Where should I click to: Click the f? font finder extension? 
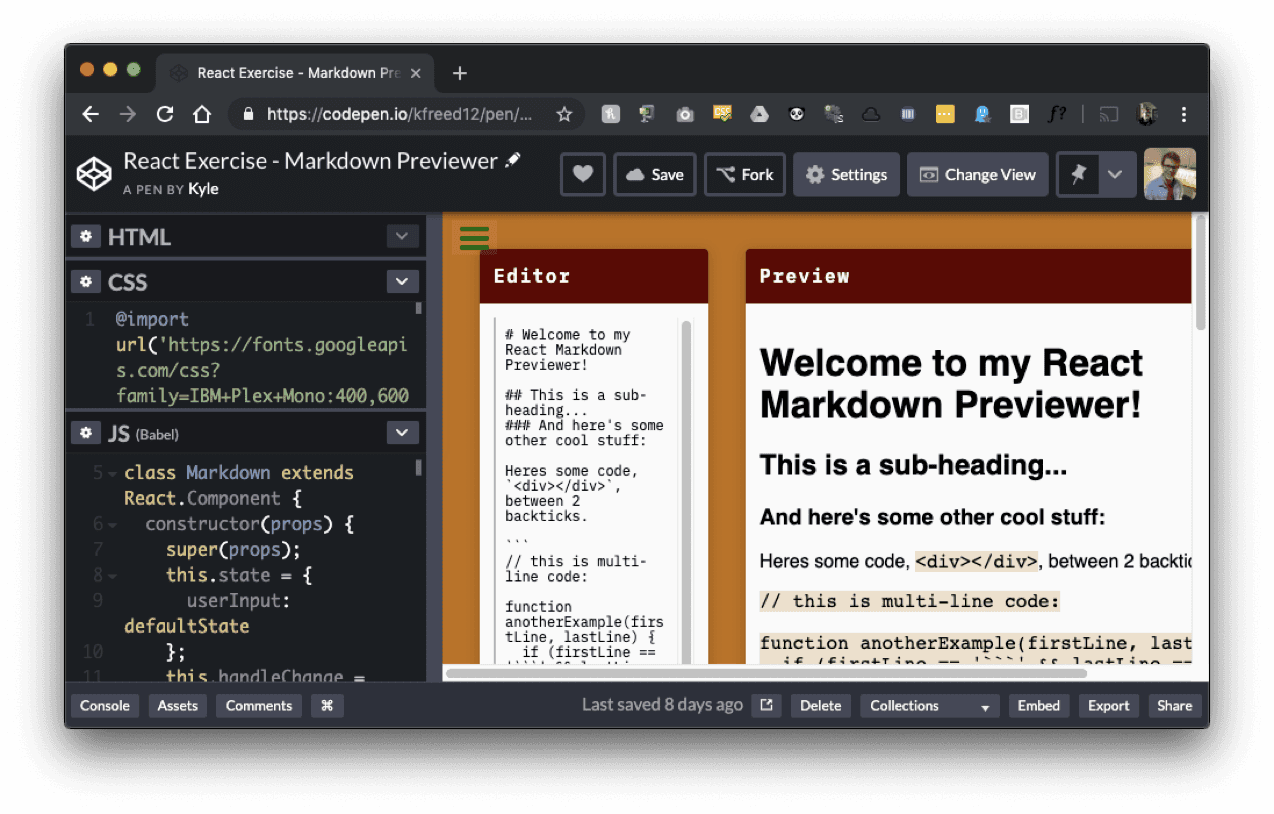[1057, 114]
